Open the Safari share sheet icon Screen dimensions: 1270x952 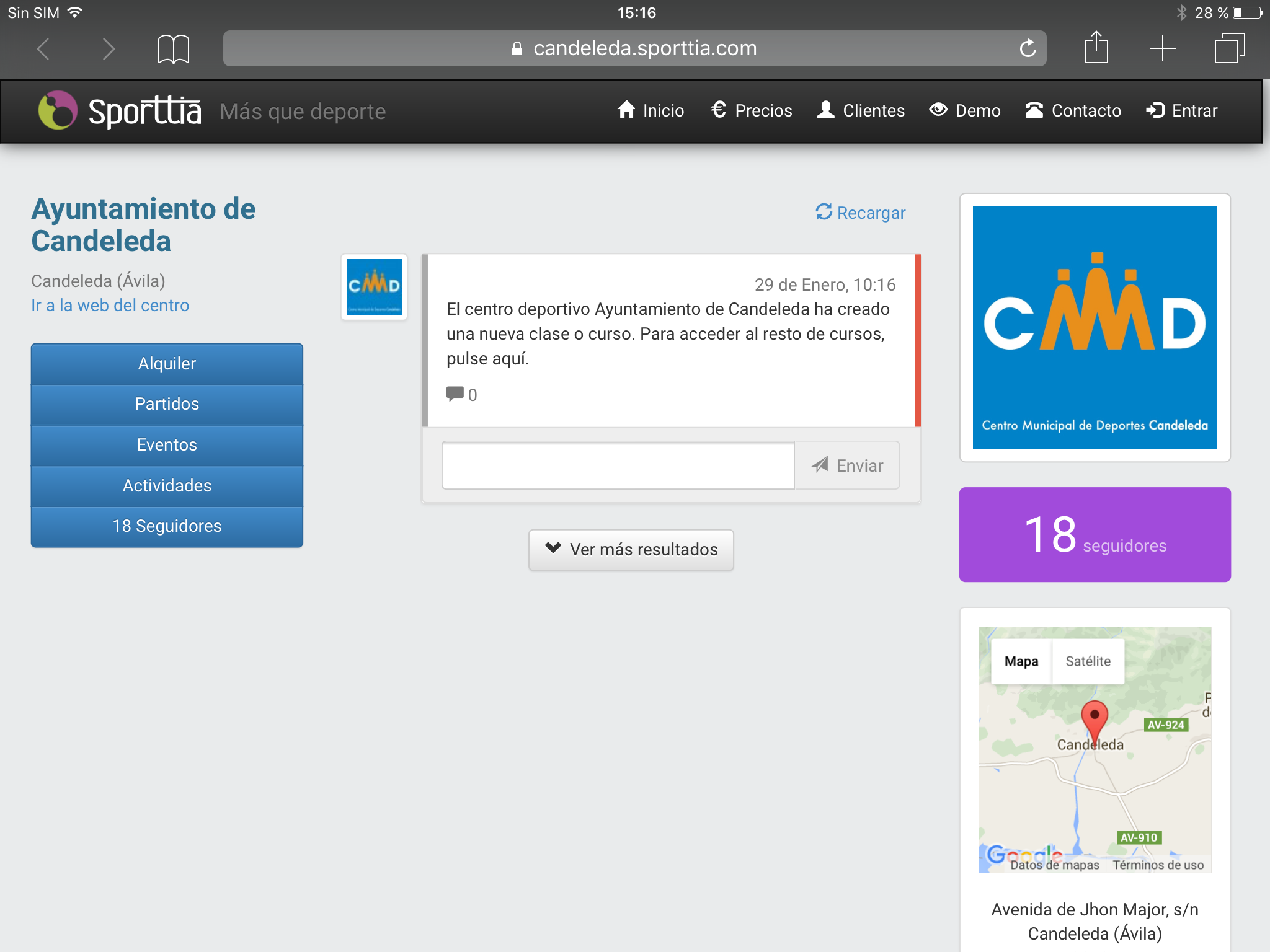point(1096,48)
